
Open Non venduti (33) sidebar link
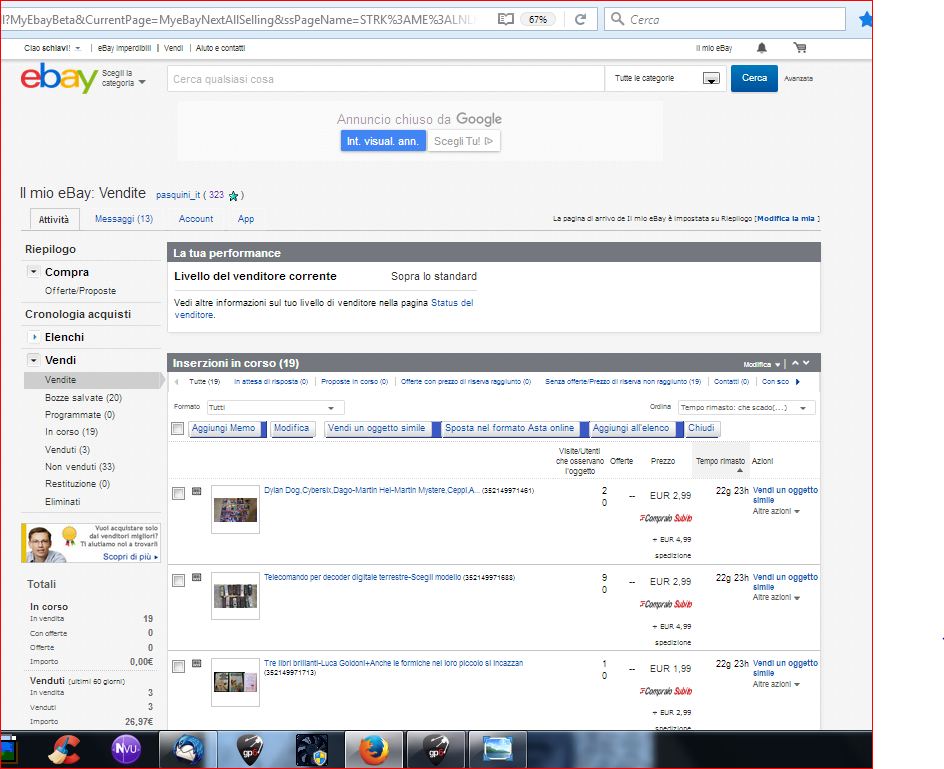point(79,467)
